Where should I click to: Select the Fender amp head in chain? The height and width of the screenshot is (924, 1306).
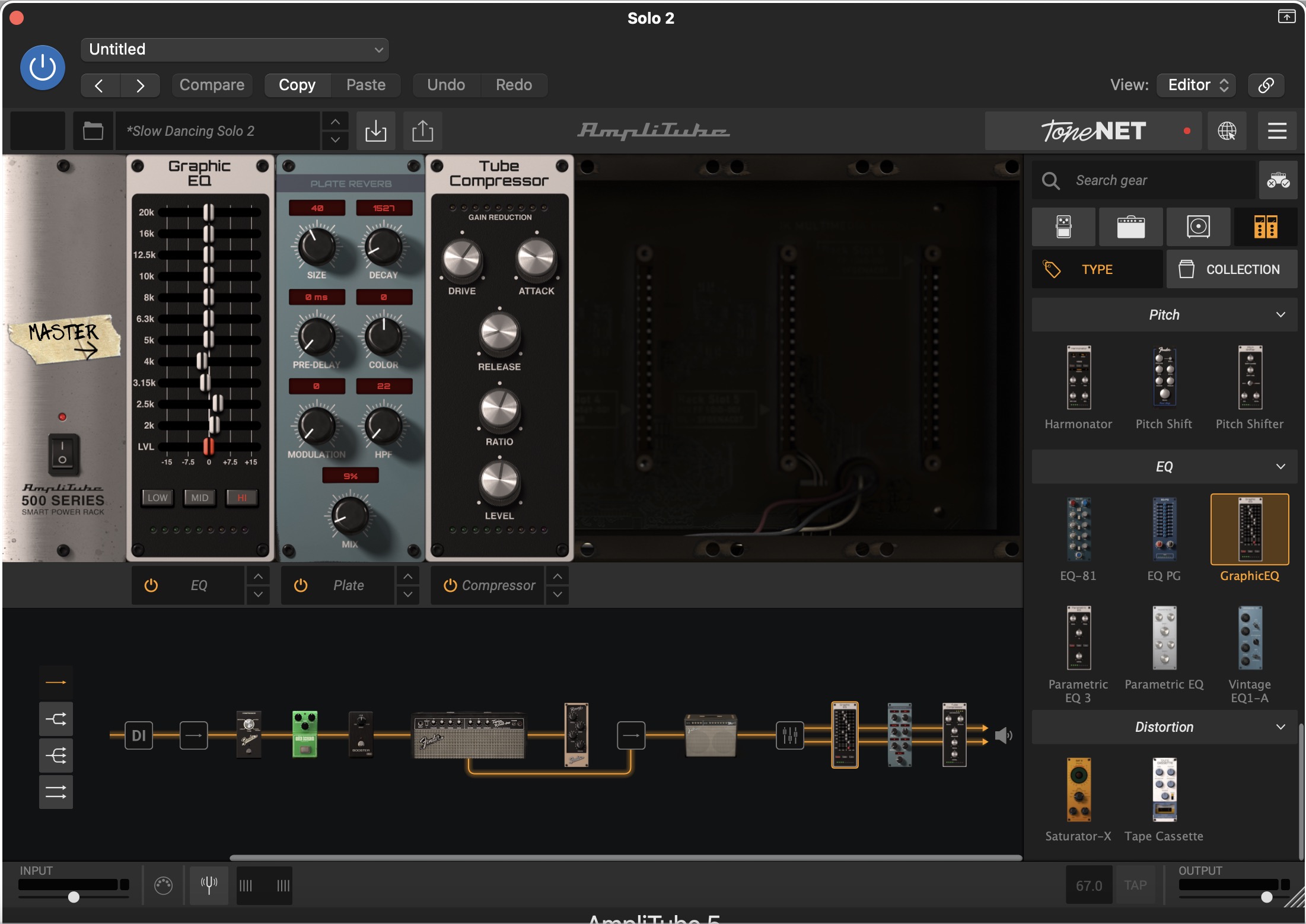click(x=469, y=735)
